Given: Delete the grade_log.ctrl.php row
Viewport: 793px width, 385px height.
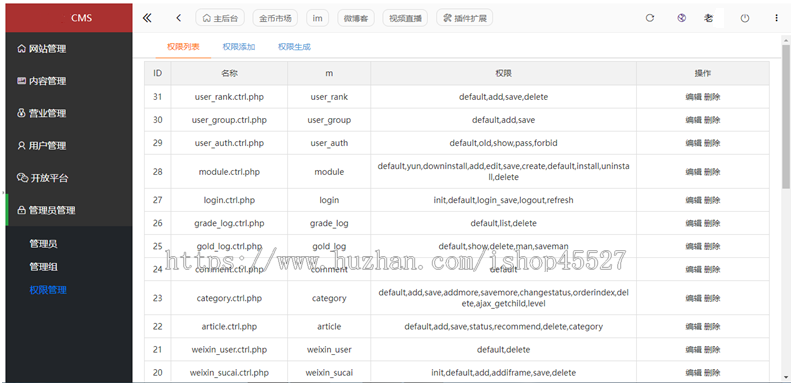Looking at the screenshot, I should pos(712,223).
